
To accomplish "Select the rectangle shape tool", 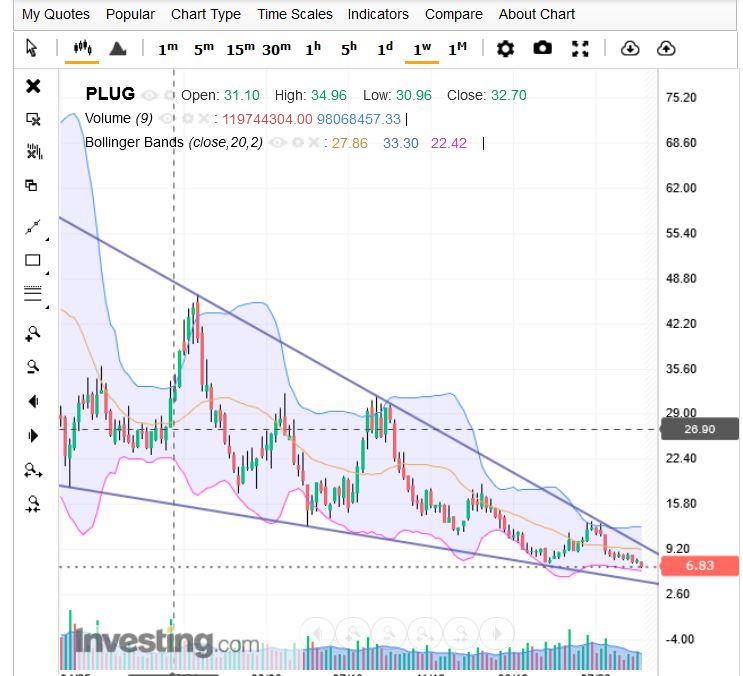I will click(33, 260).
